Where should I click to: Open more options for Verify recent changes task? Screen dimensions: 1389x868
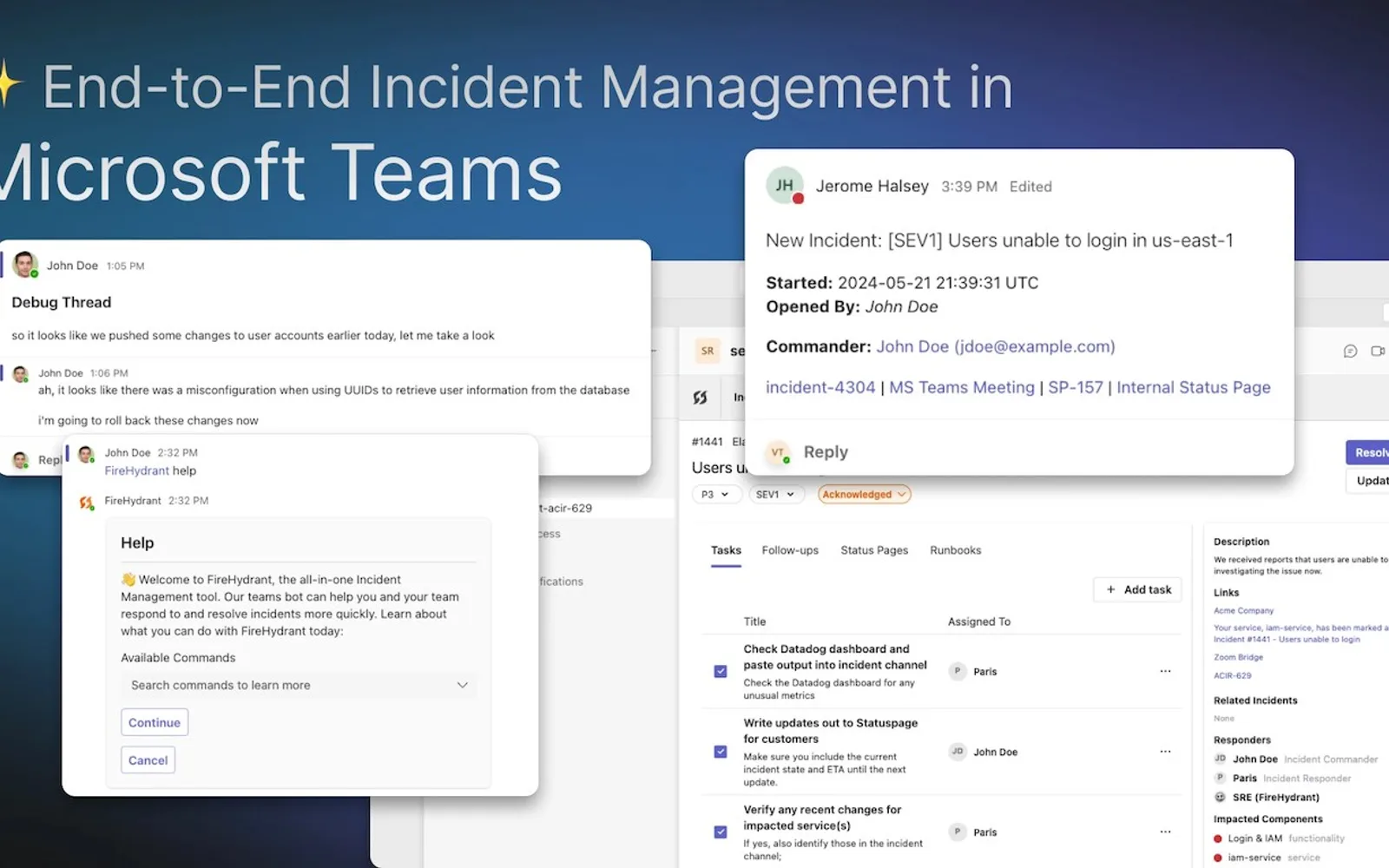[x=1165, y=832]
